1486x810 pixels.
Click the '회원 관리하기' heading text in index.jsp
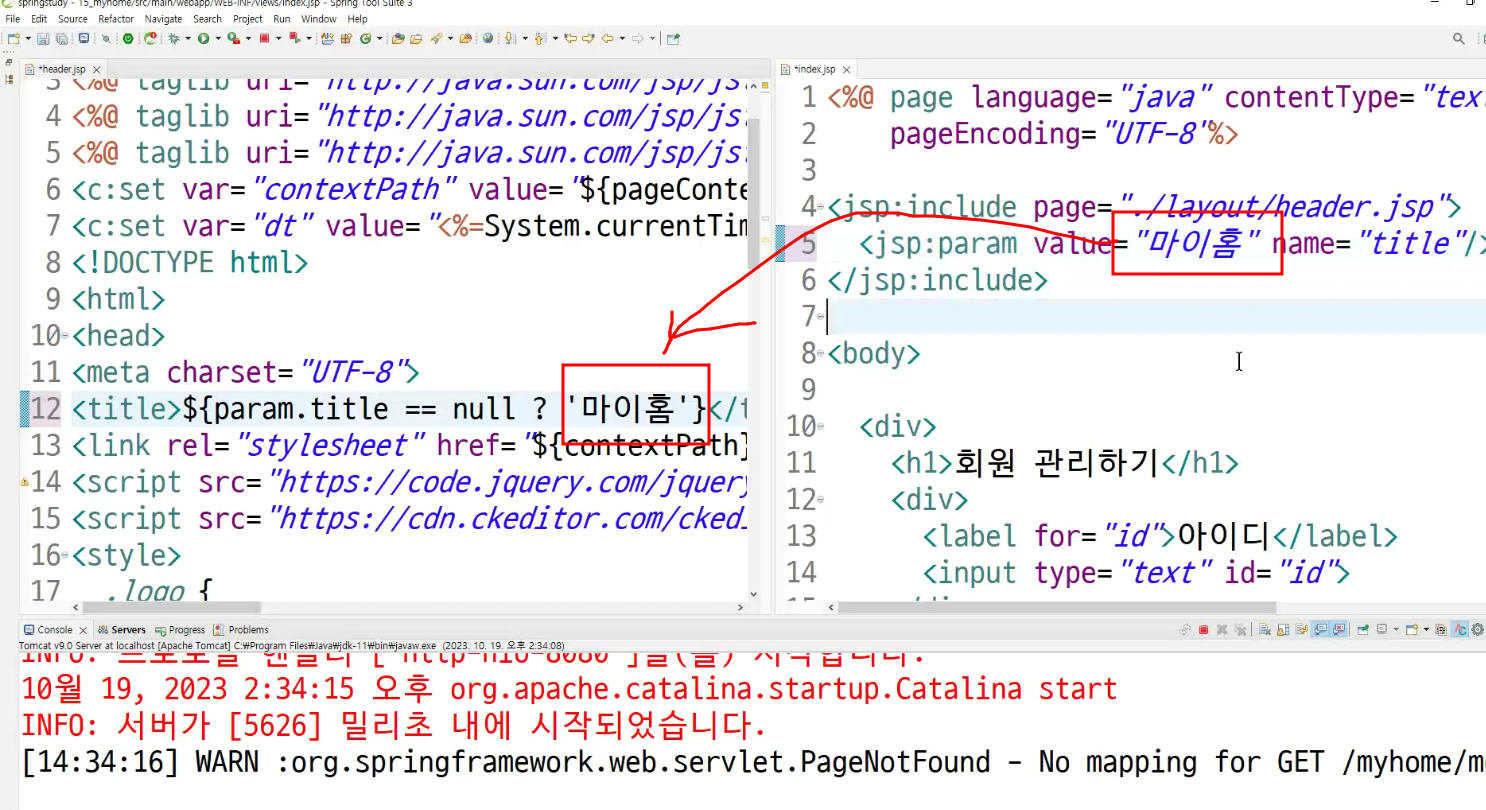coord(1056,463)
